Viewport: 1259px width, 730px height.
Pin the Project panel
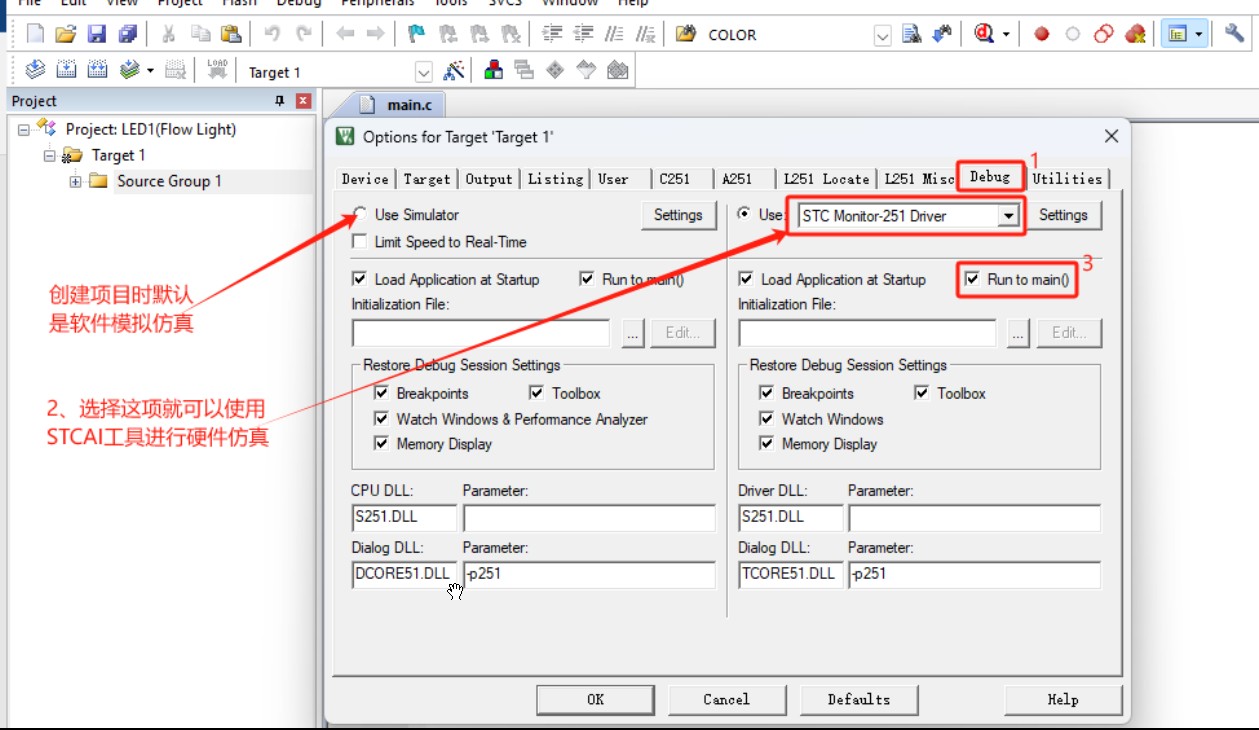click(280, 101)
